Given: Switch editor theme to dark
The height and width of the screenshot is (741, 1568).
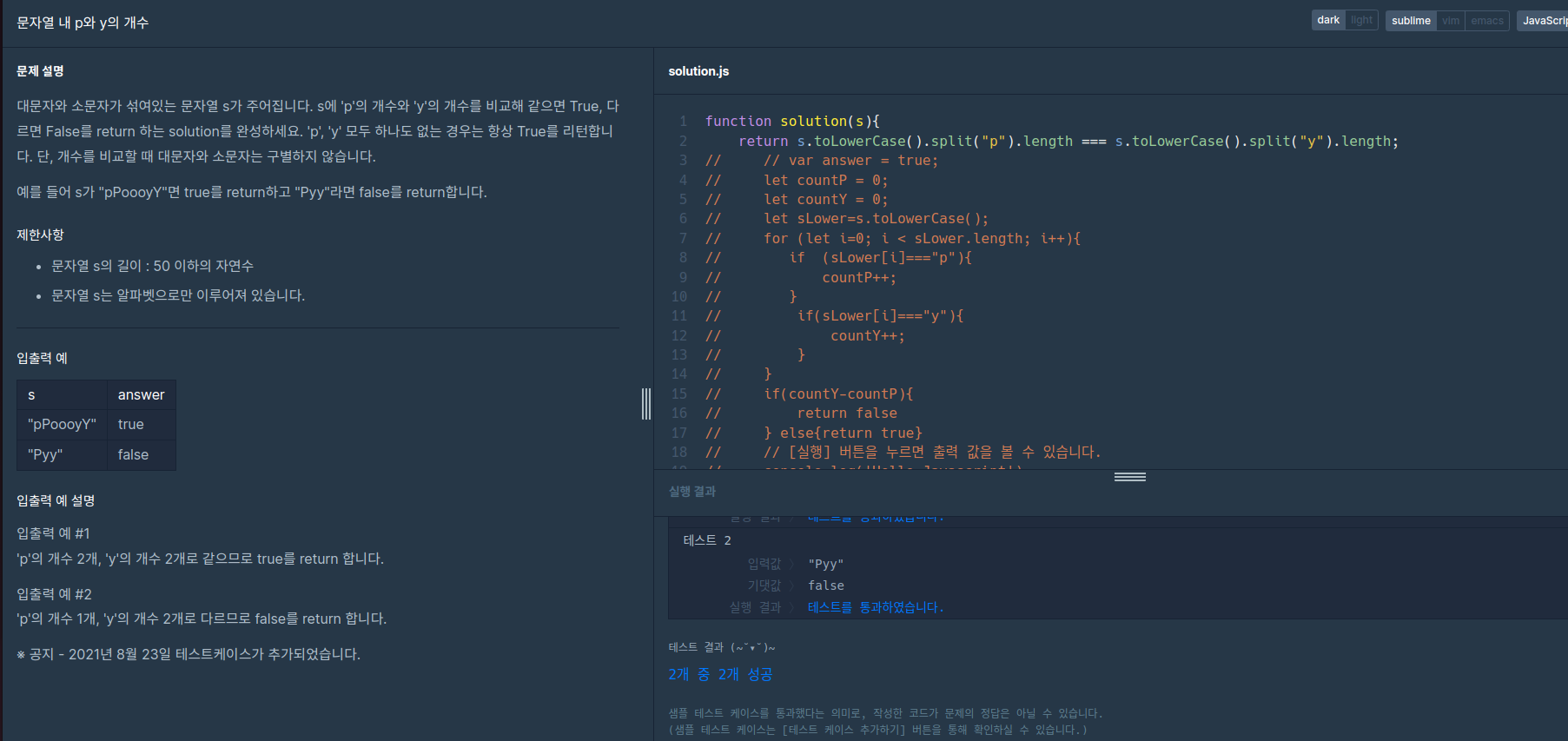Looking at the screenshot, I should pyautogui.click(x=1327, y=20).
